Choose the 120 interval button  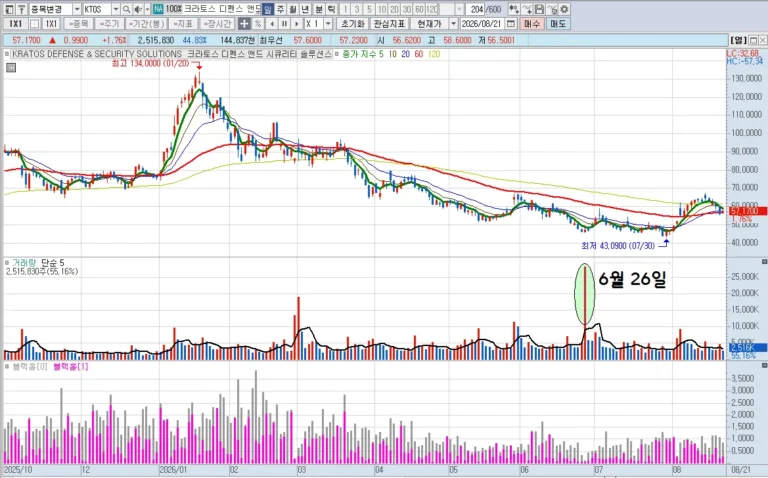(x=432, y=9)
